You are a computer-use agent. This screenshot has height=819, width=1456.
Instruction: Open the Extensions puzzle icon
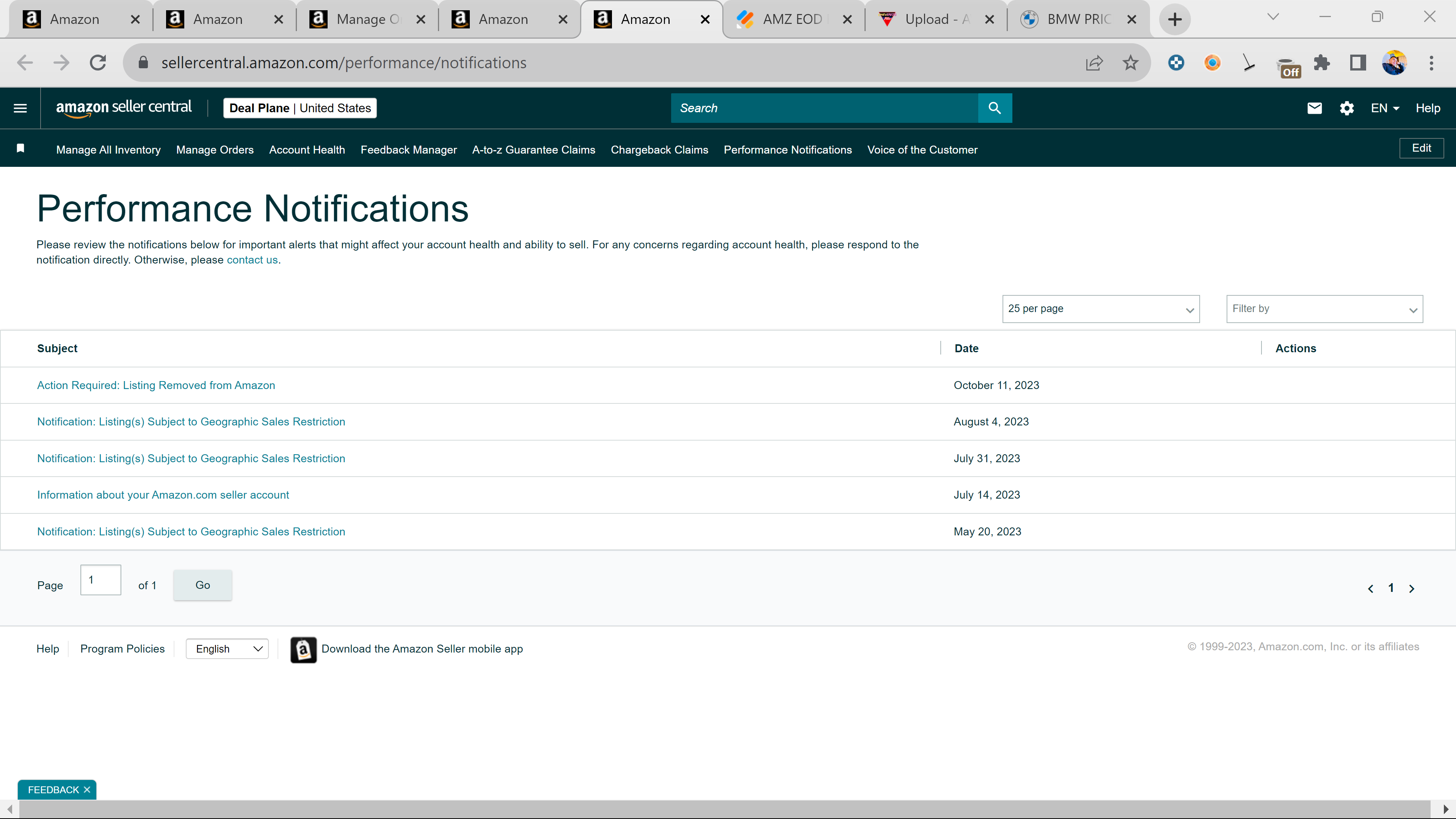tap(1321, 63)
